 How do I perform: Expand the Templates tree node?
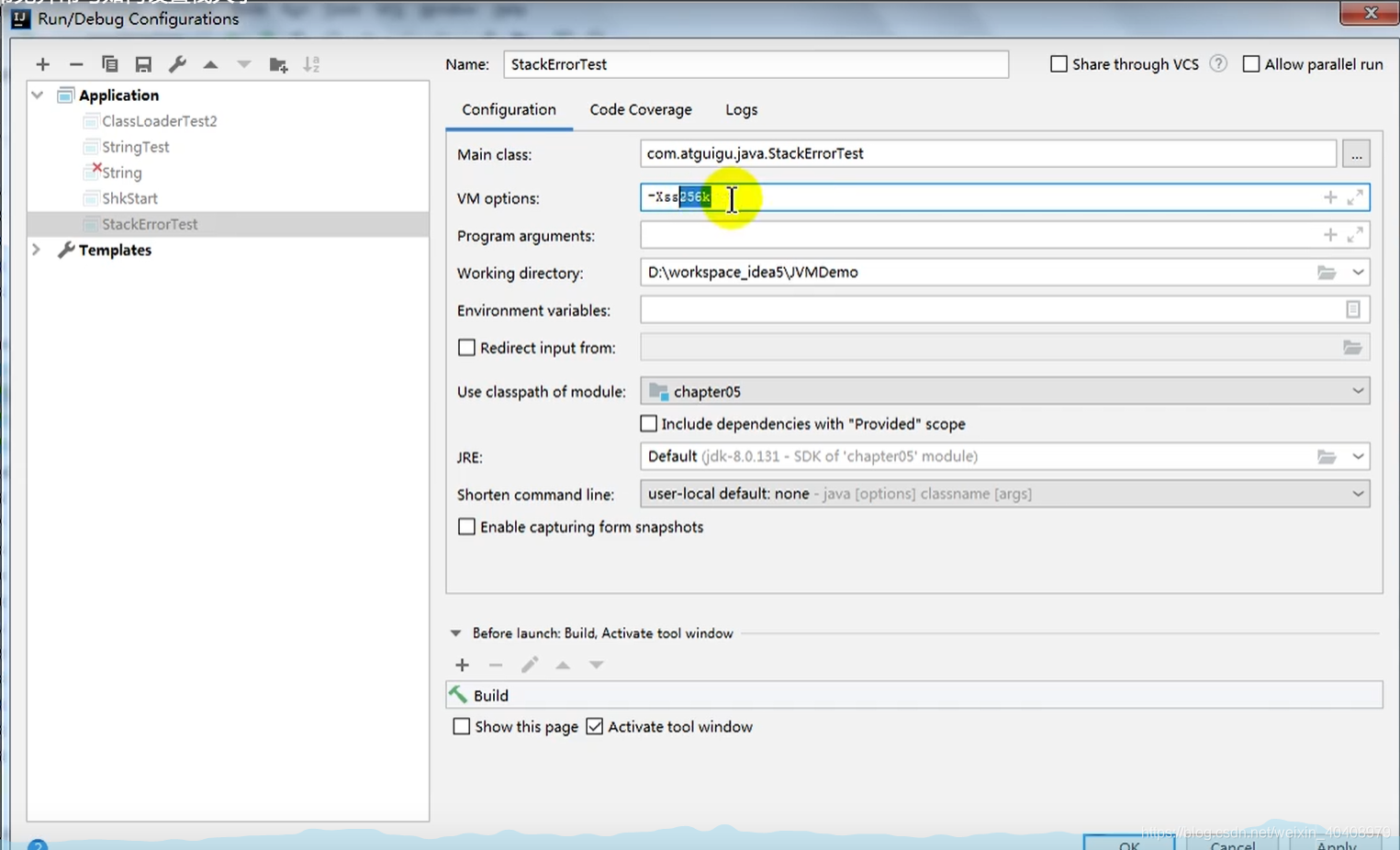click(x=37, y=250)
